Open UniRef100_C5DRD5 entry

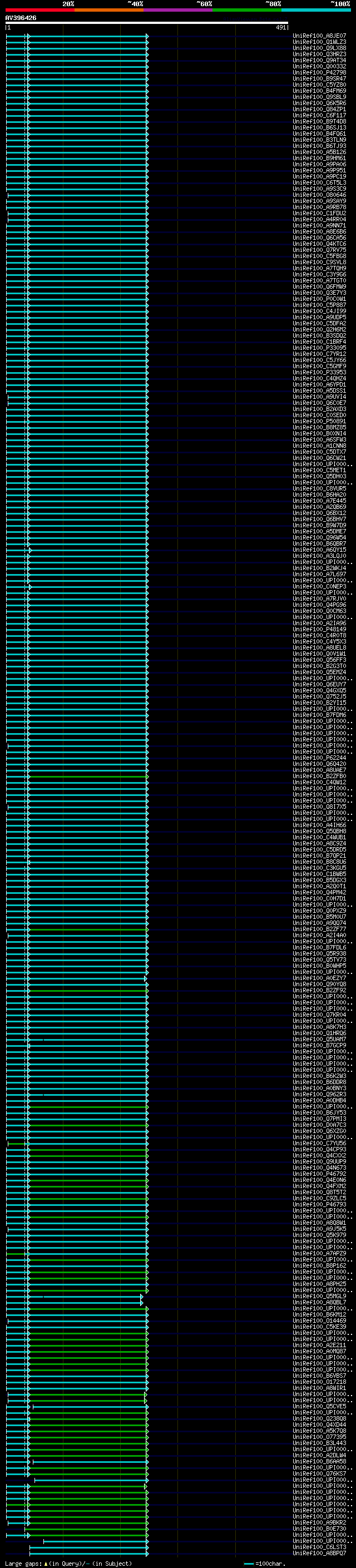(x=319, y=849)
